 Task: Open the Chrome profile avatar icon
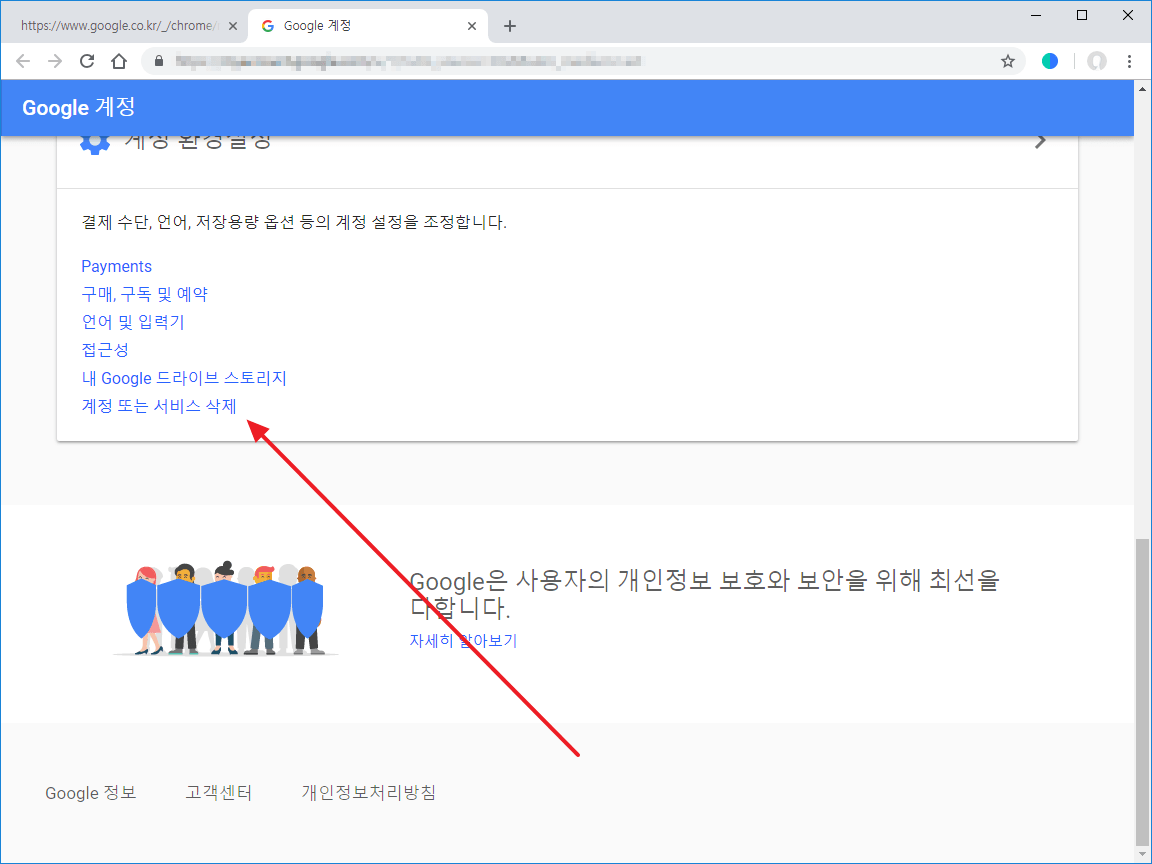(x=1097, y=62)
